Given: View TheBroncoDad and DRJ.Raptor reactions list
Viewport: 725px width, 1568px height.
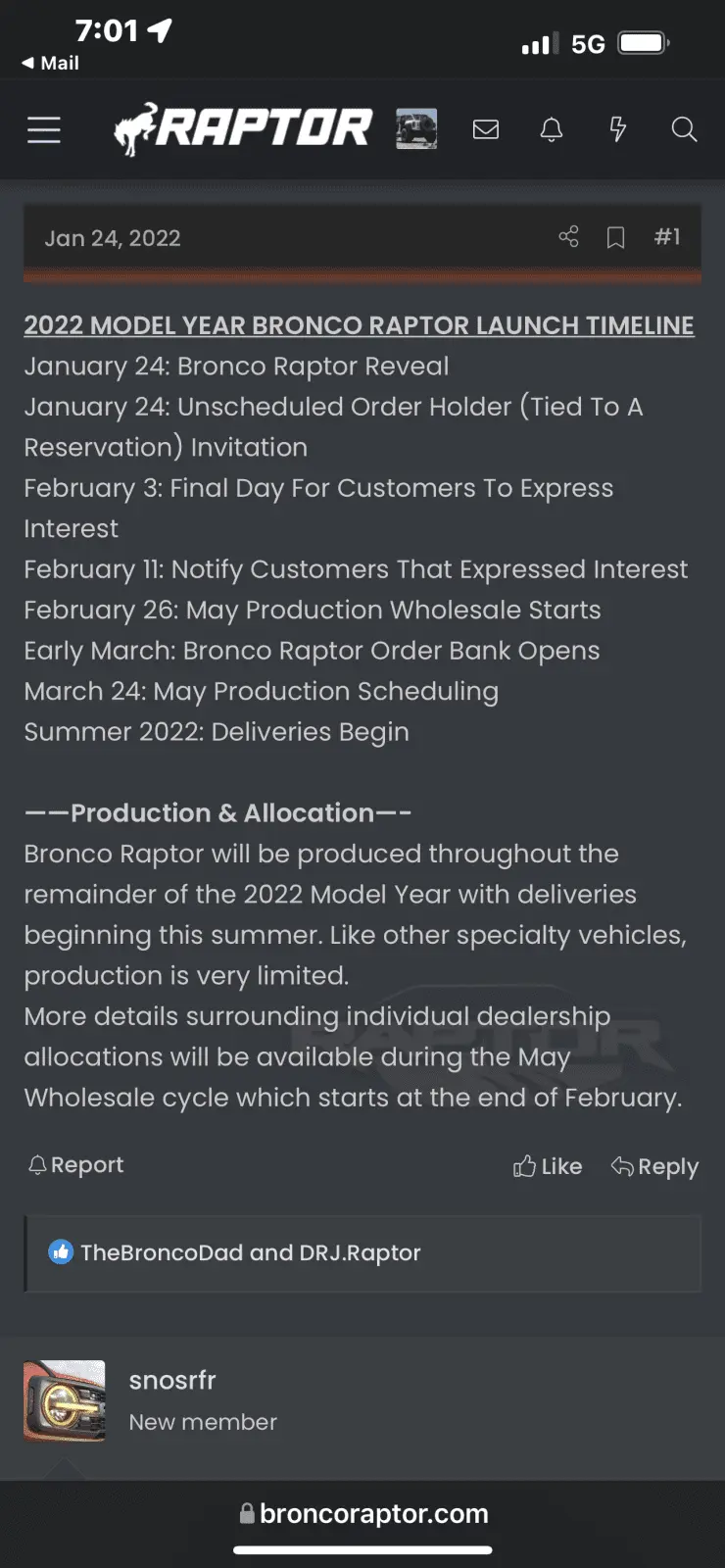Looking at the screenshot, I should point(251,1252).
